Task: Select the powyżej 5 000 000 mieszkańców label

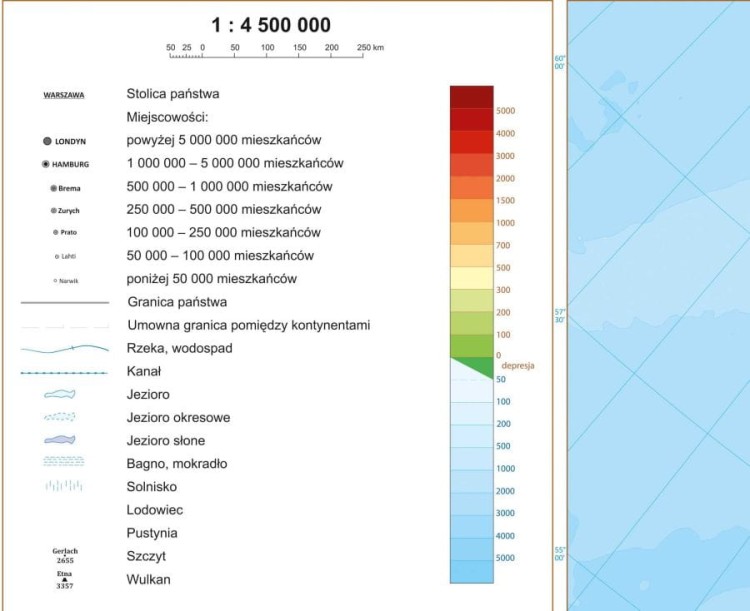Action: pyautogui.click(x=224, y=140)
